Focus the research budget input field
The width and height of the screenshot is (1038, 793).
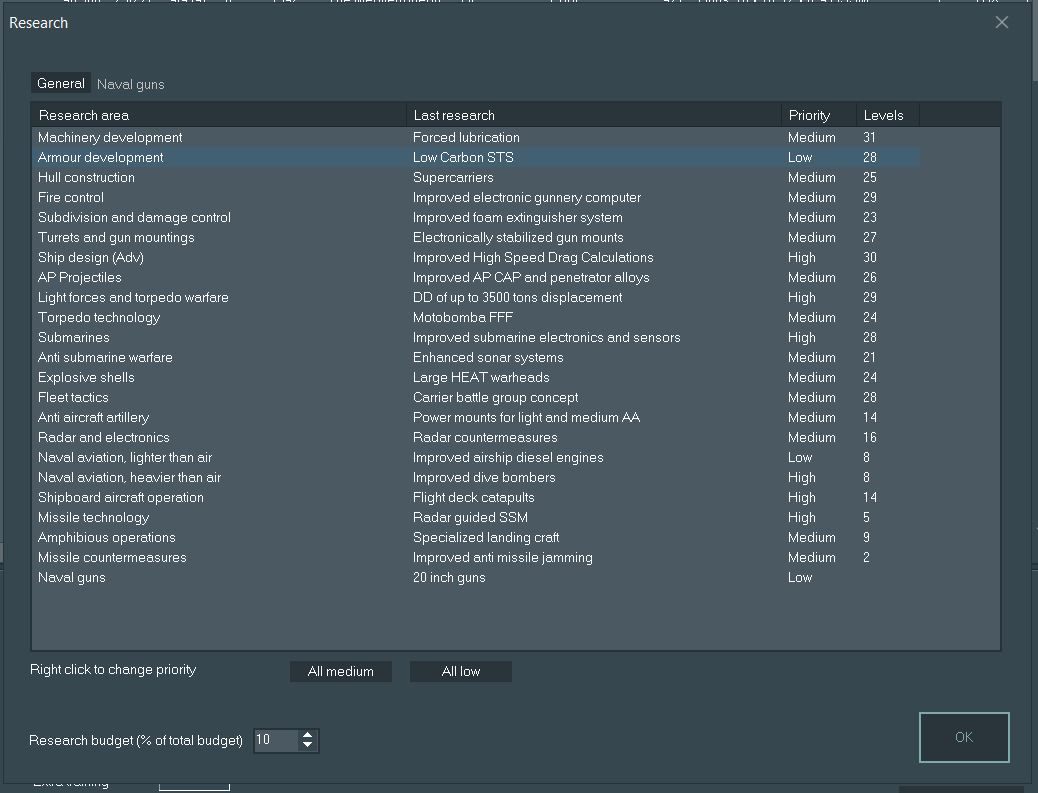(277, 740)
